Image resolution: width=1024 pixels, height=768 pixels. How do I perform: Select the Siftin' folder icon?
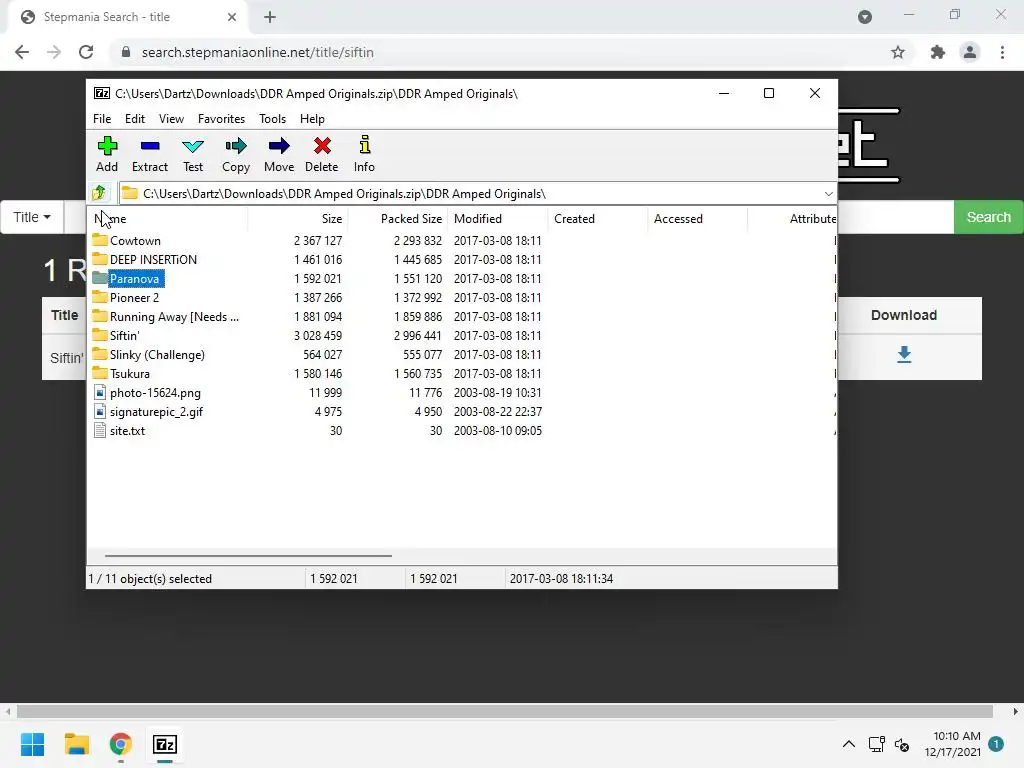99,335
